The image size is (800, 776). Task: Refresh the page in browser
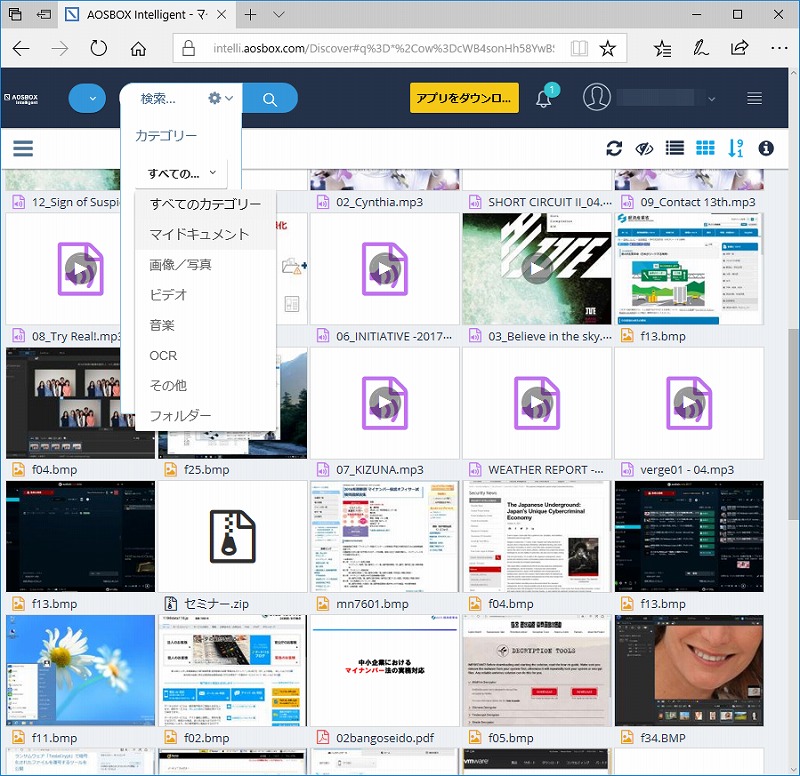tap(98, 48)
